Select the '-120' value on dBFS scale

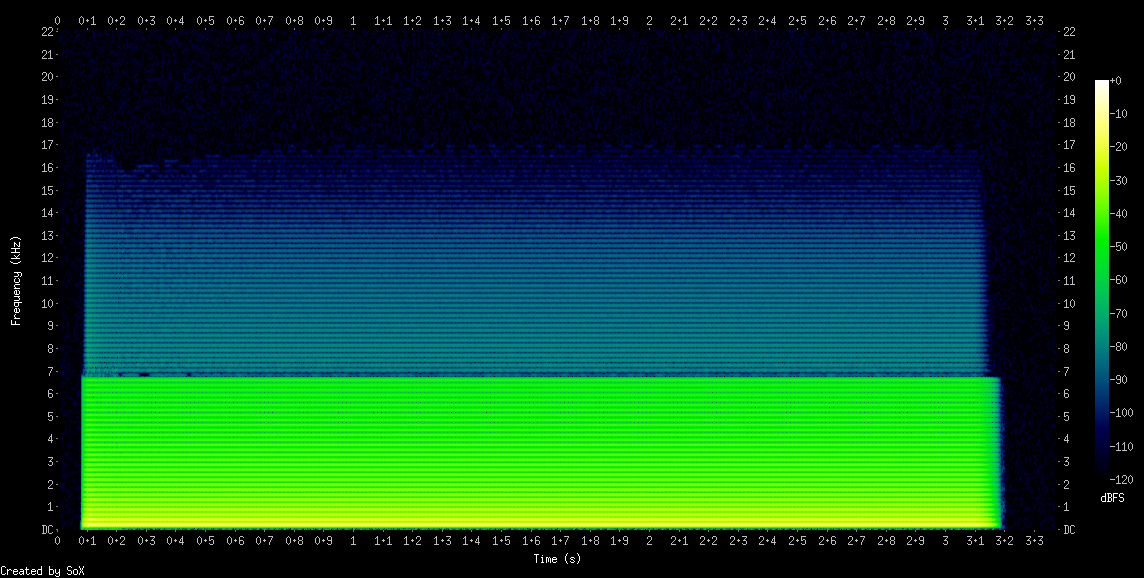click(1121, 479)
